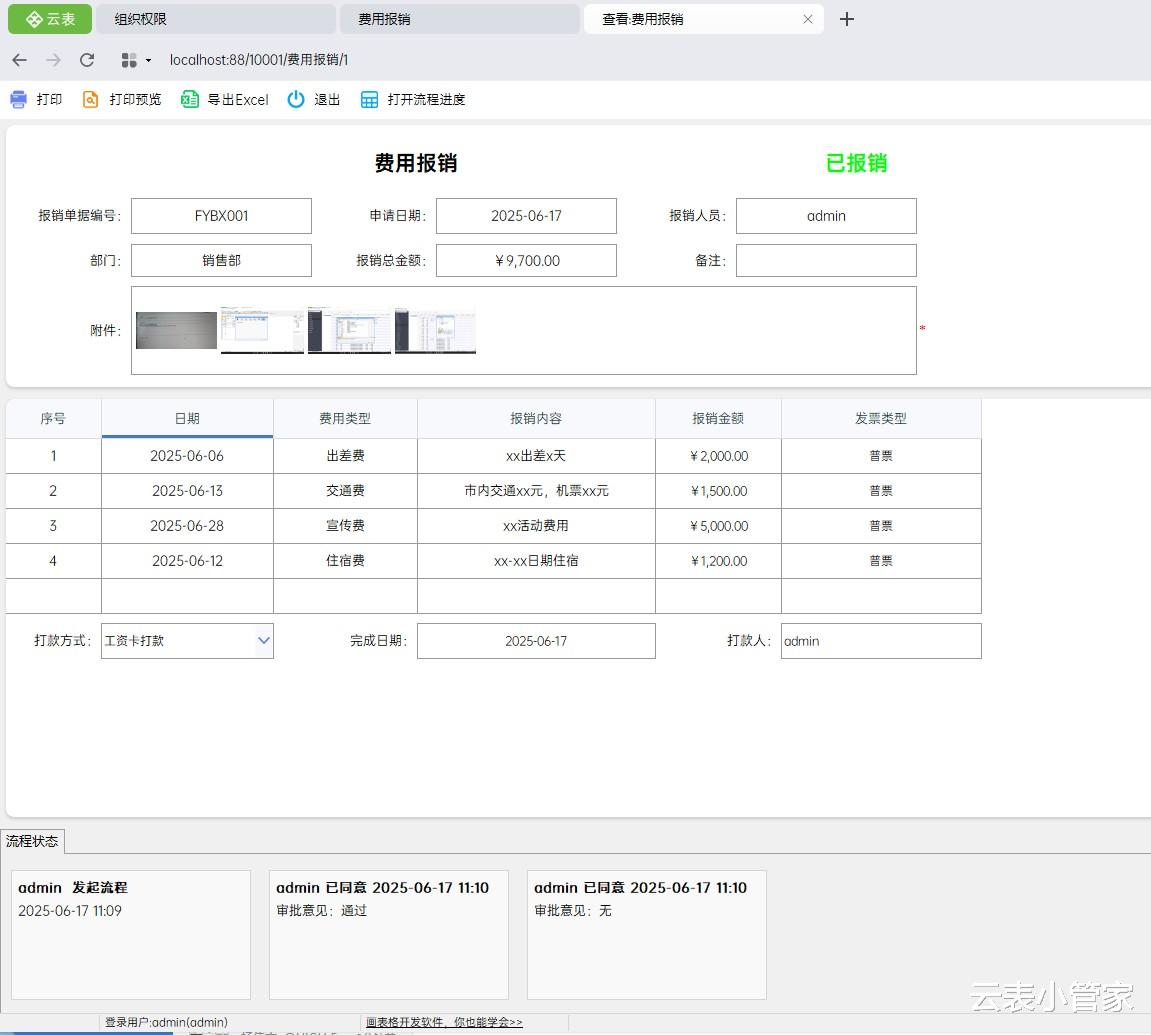Click the forward navigation arrow
The image size is (1151, 1035).
point(53,60)
